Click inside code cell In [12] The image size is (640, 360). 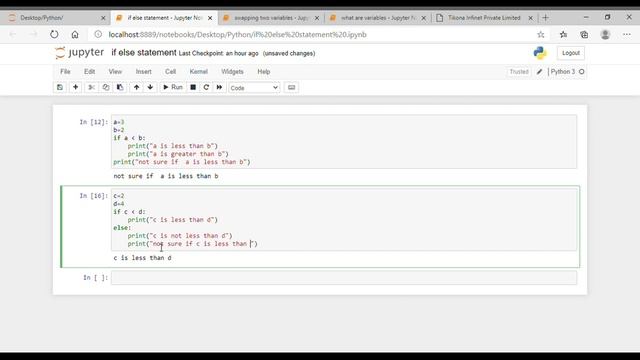[x=344, y=142]
